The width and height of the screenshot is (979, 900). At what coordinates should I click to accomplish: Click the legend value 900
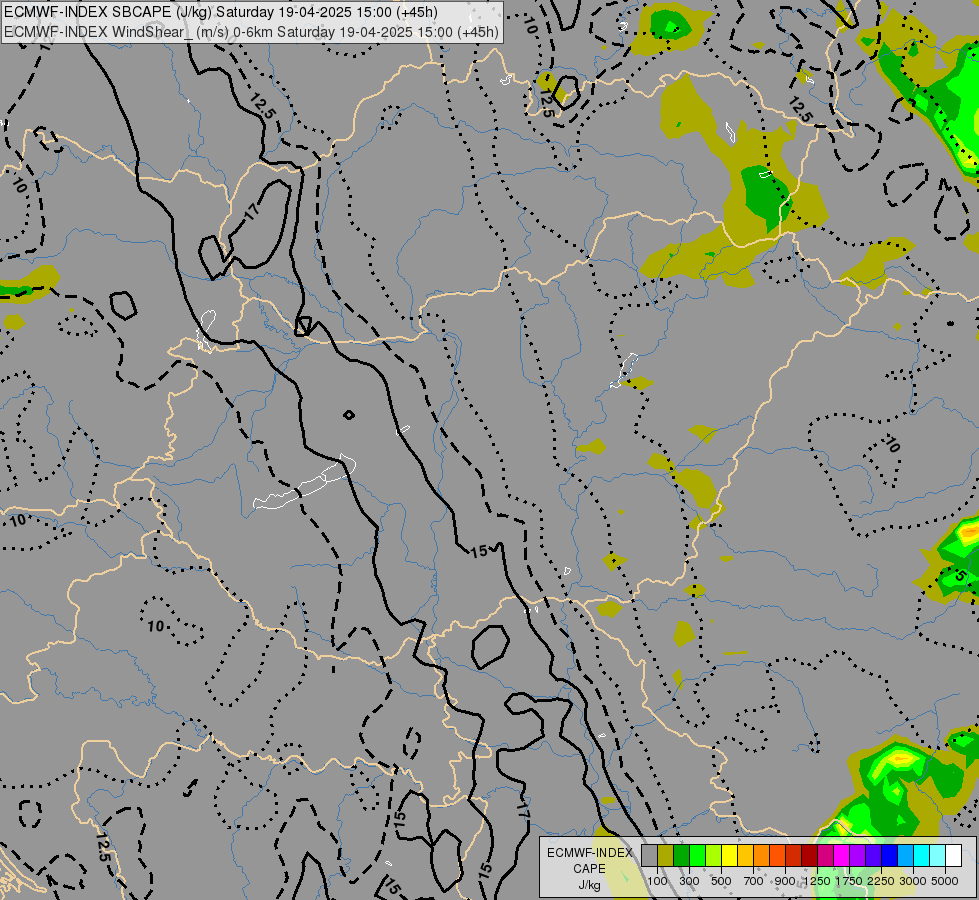785,881
